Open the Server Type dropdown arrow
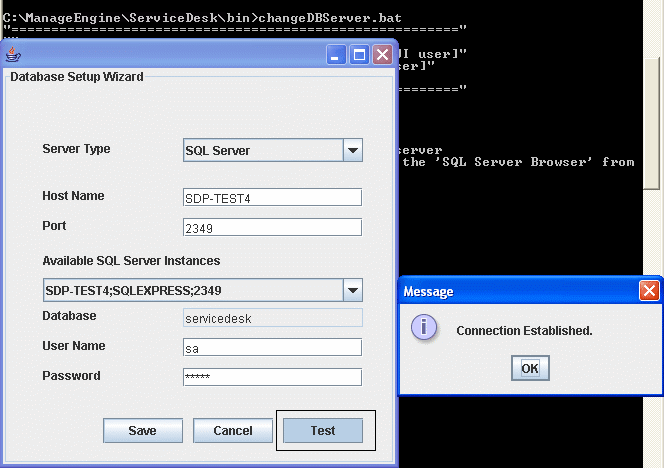 353,150
